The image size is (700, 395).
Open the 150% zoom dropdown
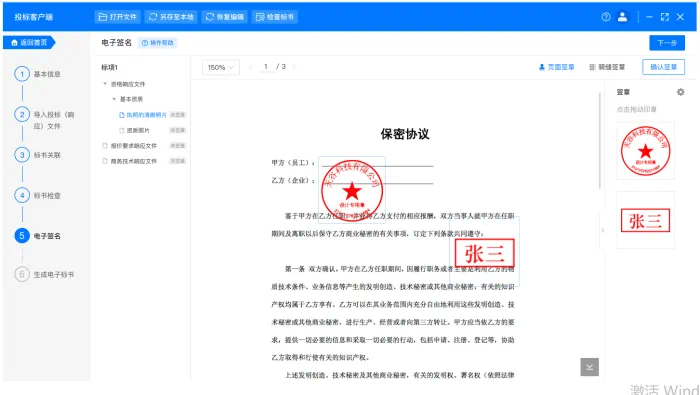221,67
